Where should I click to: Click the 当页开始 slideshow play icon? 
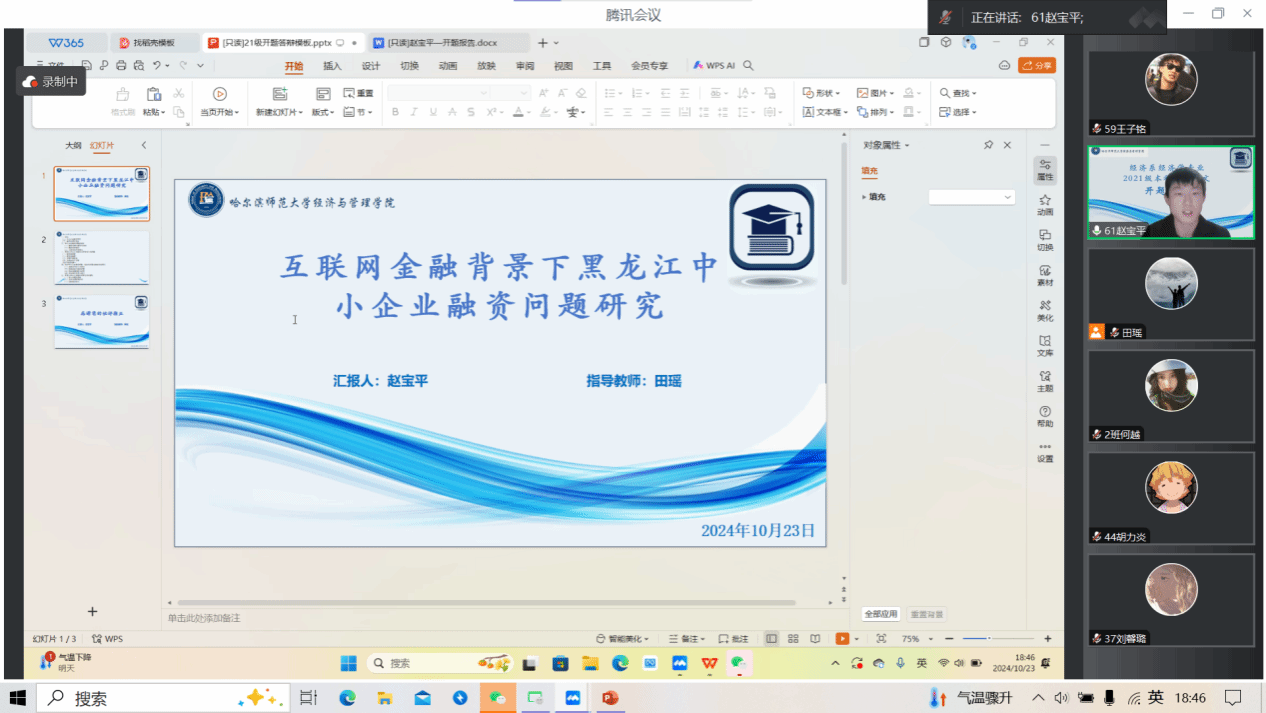tap(219, 94)
